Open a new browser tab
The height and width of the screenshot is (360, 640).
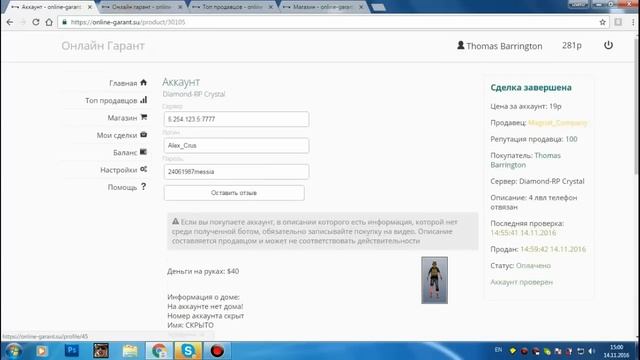click(378, 7)
